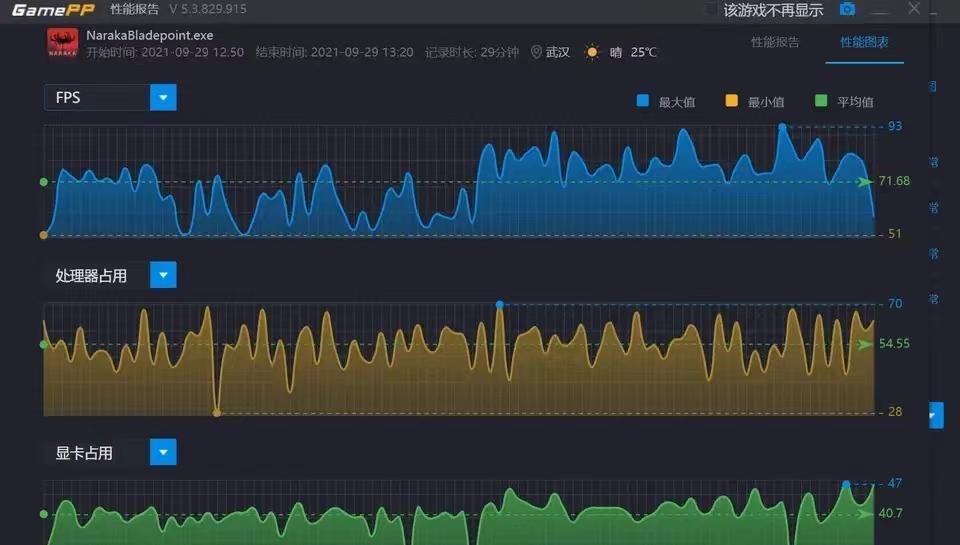The width and height of the screenshot is (960, 545).
Task: Click the version V 5.3.829.915 text
Action: click(208, 9)
